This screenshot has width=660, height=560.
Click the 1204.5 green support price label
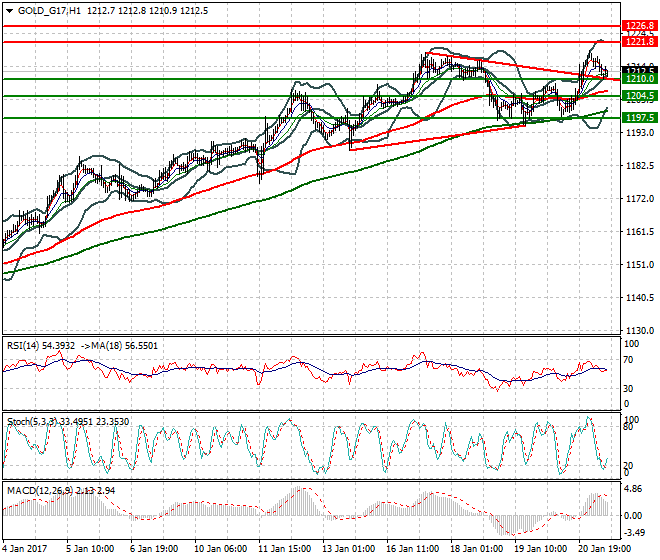pos(639,96)
